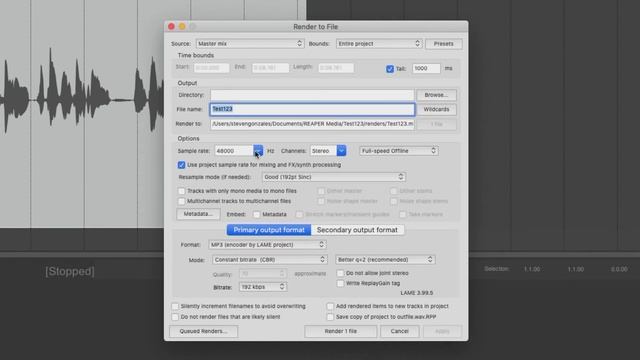The image size is (640, 360).
Task: Open the Bounds dropdown showing Entire project
Action: 378,44
